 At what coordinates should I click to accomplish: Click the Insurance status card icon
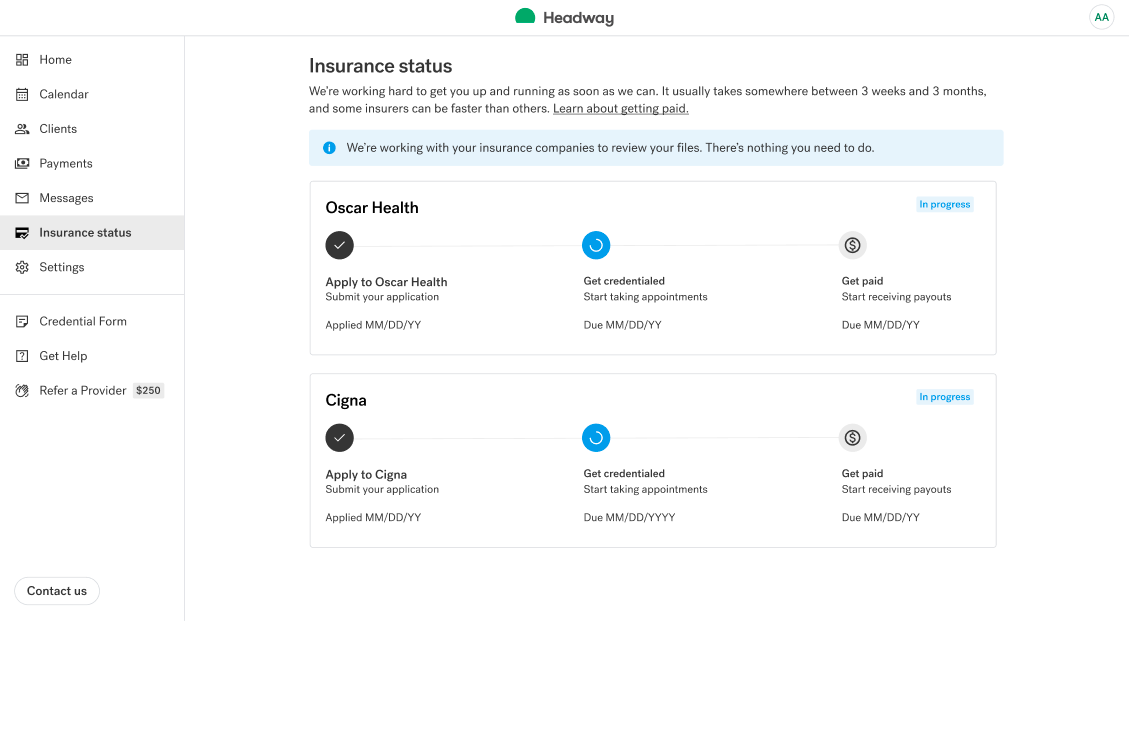coord(22,233)
